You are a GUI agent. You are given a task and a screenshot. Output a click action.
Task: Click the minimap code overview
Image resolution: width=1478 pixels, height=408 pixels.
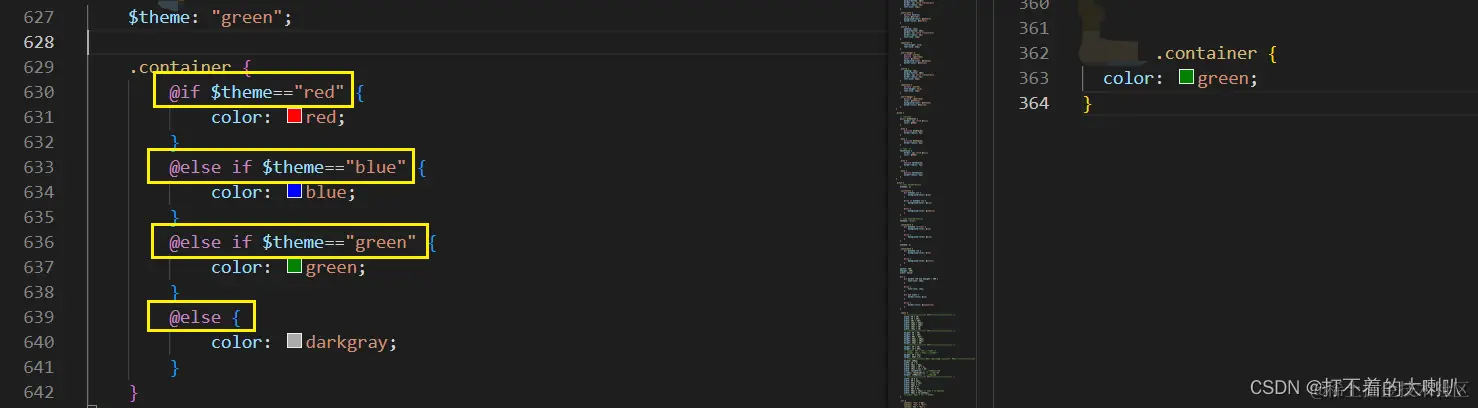(935, 204)
